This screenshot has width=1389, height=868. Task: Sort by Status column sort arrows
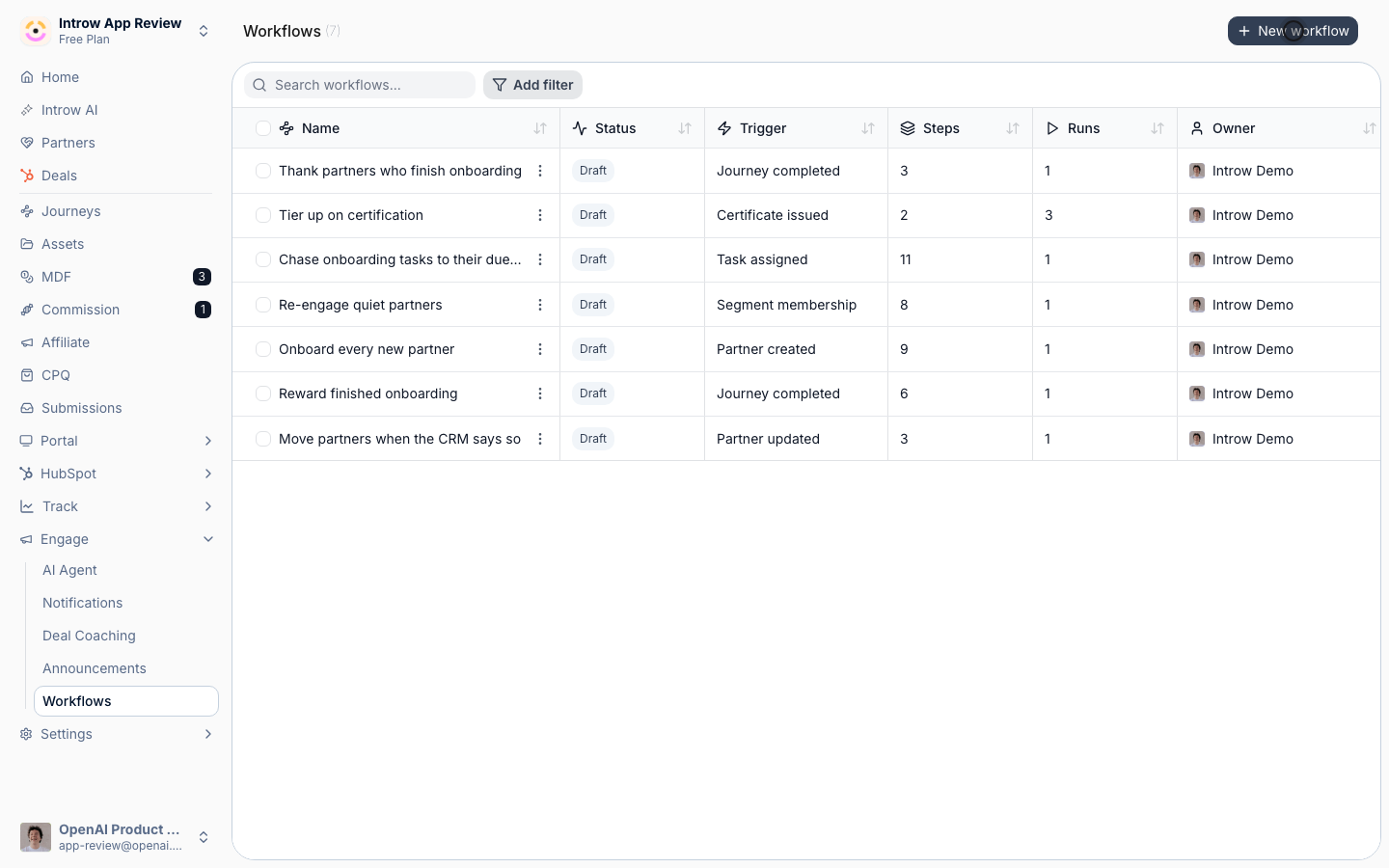point(685,128)
